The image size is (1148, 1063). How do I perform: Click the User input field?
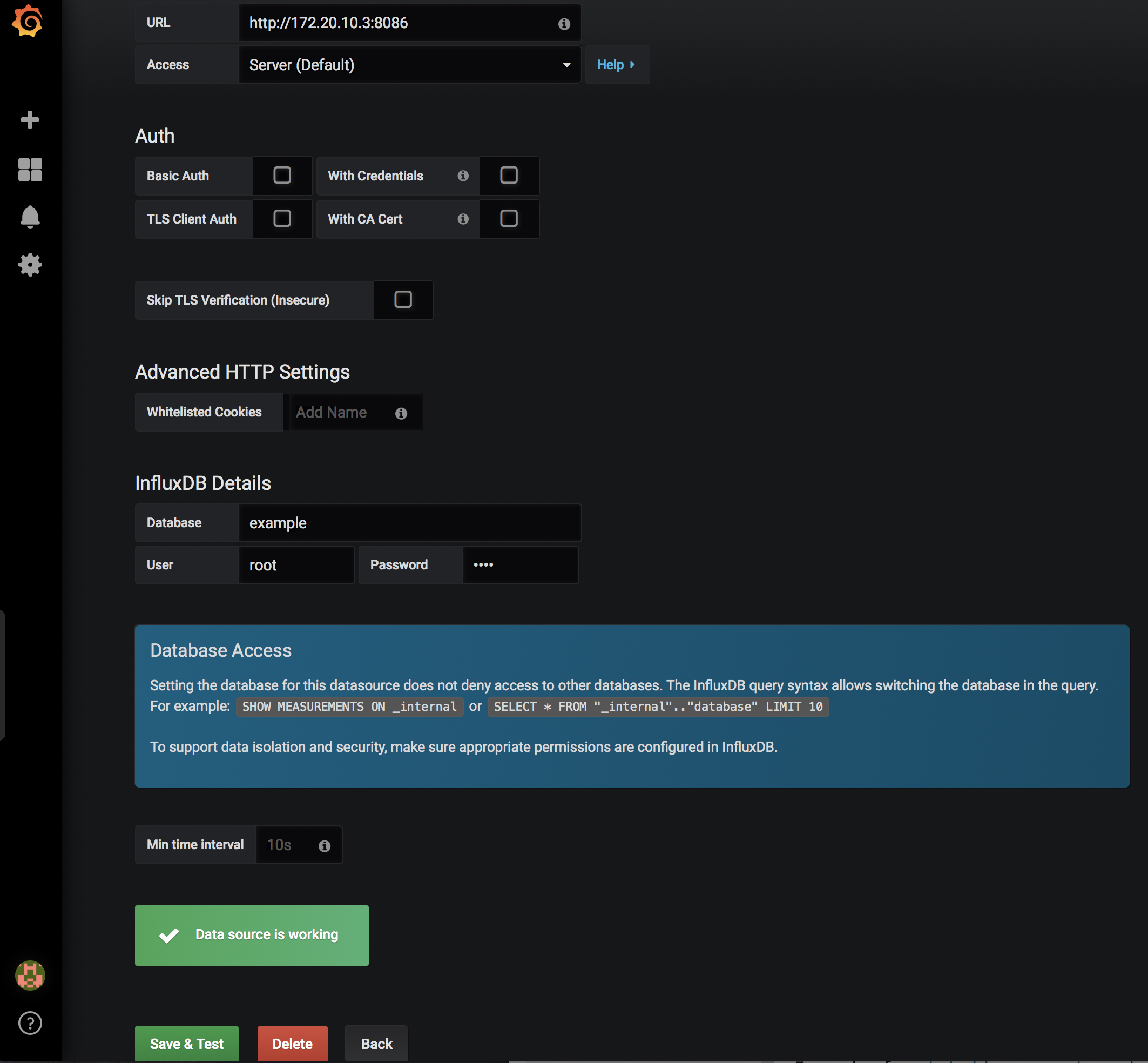[295, 565]
